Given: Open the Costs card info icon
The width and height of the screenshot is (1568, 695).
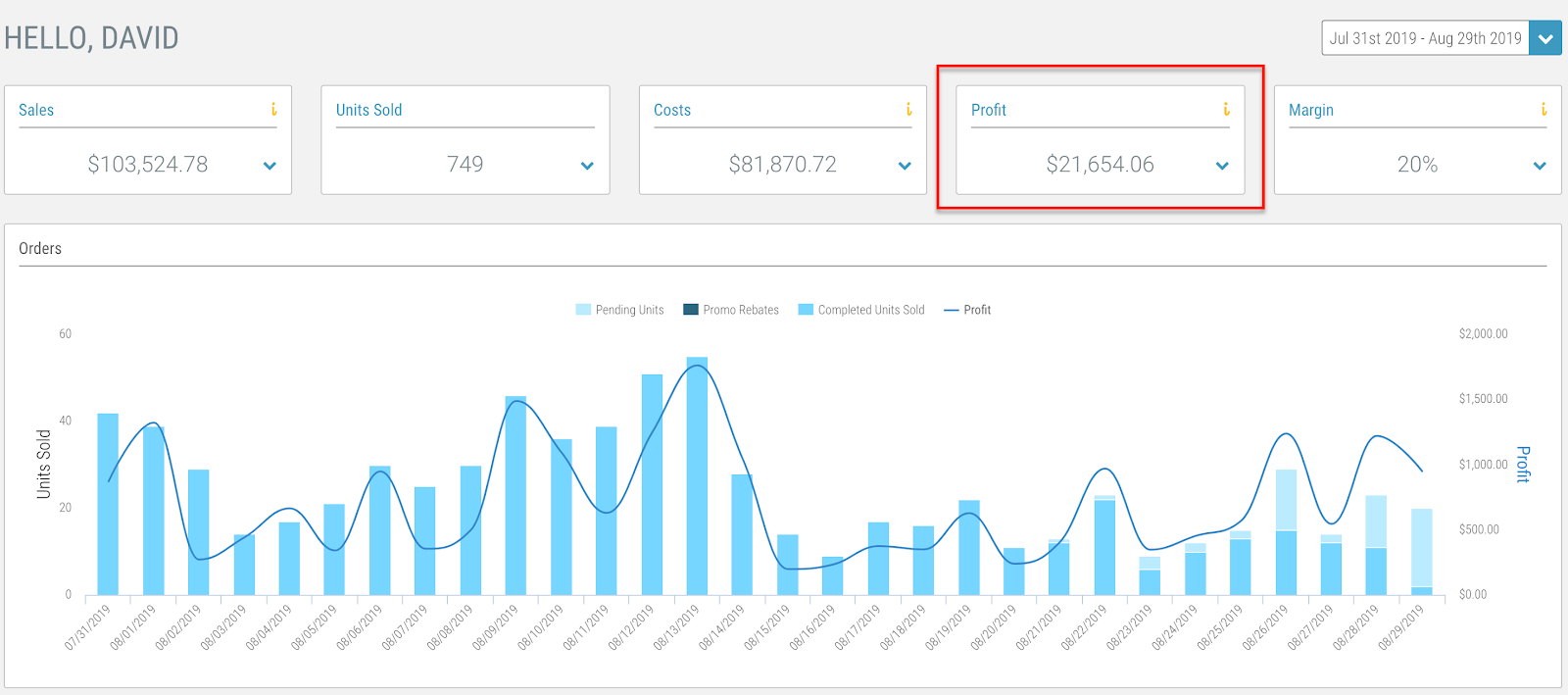Looking at the screenshot, I should tap(908, 110).
